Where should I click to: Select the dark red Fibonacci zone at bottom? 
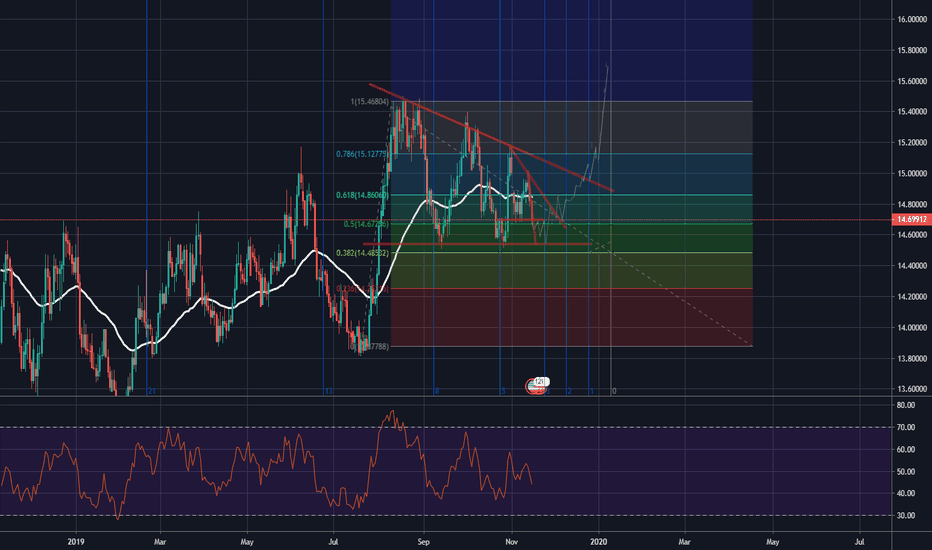coord(570,318)
